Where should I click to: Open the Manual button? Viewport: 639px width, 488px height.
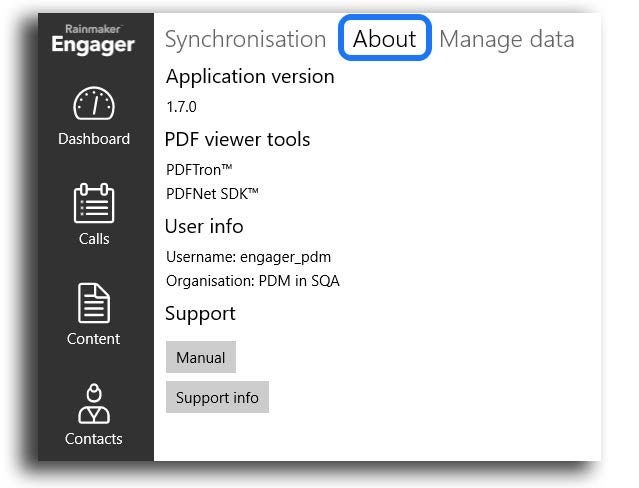point(201,357)
